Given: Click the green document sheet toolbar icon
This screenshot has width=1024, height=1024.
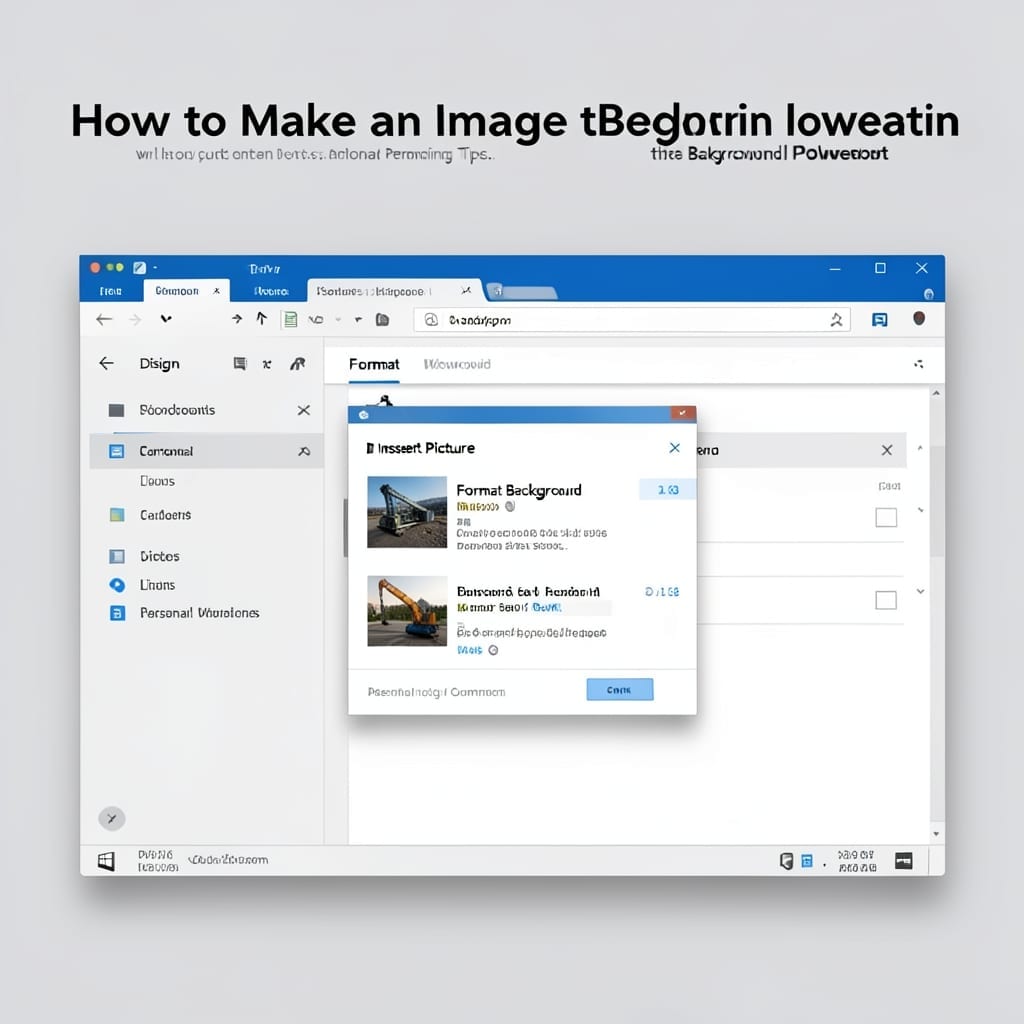Looking at the screenshot, I should pos(290,319).
